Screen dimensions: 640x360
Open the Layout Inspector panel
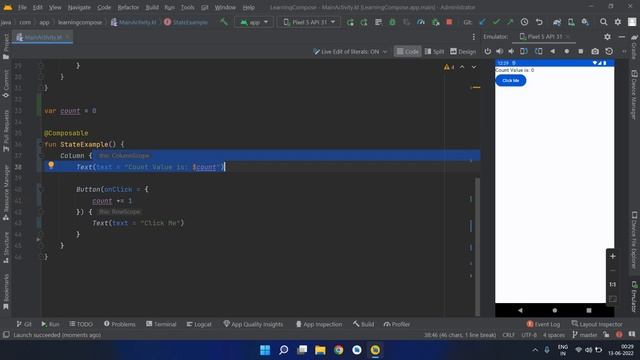click(597, 324)
